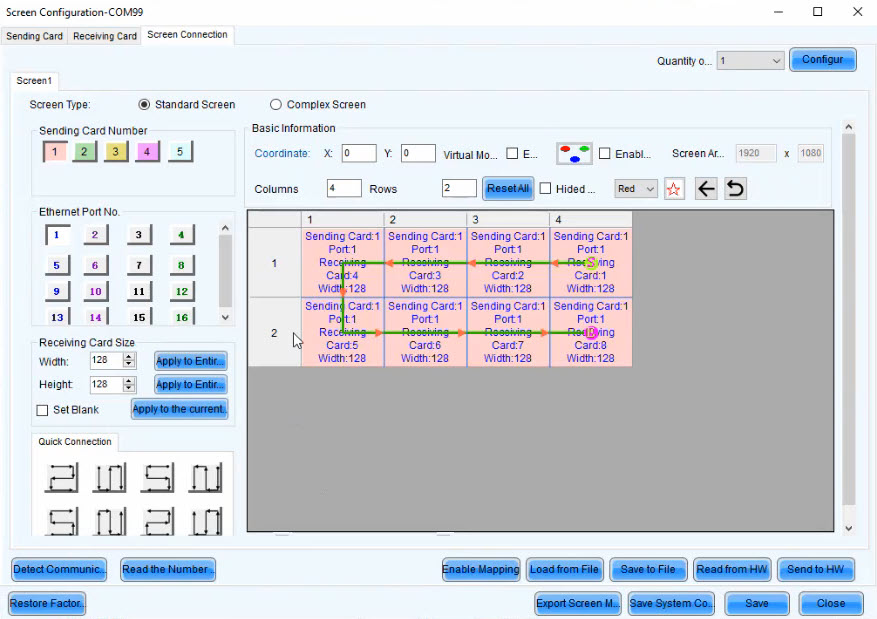Enable the Set Blank checkbox

42,410
